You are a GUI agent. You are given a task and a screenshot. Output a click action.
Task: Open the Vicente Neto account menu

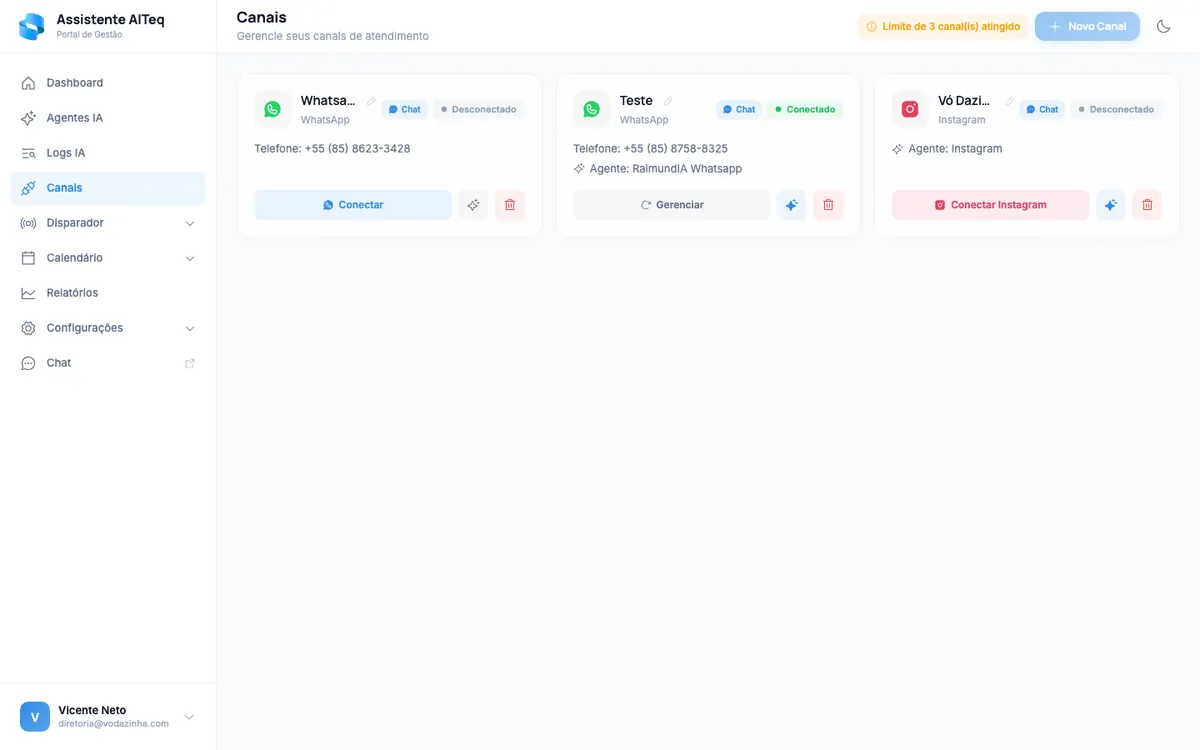click(108, 716)
